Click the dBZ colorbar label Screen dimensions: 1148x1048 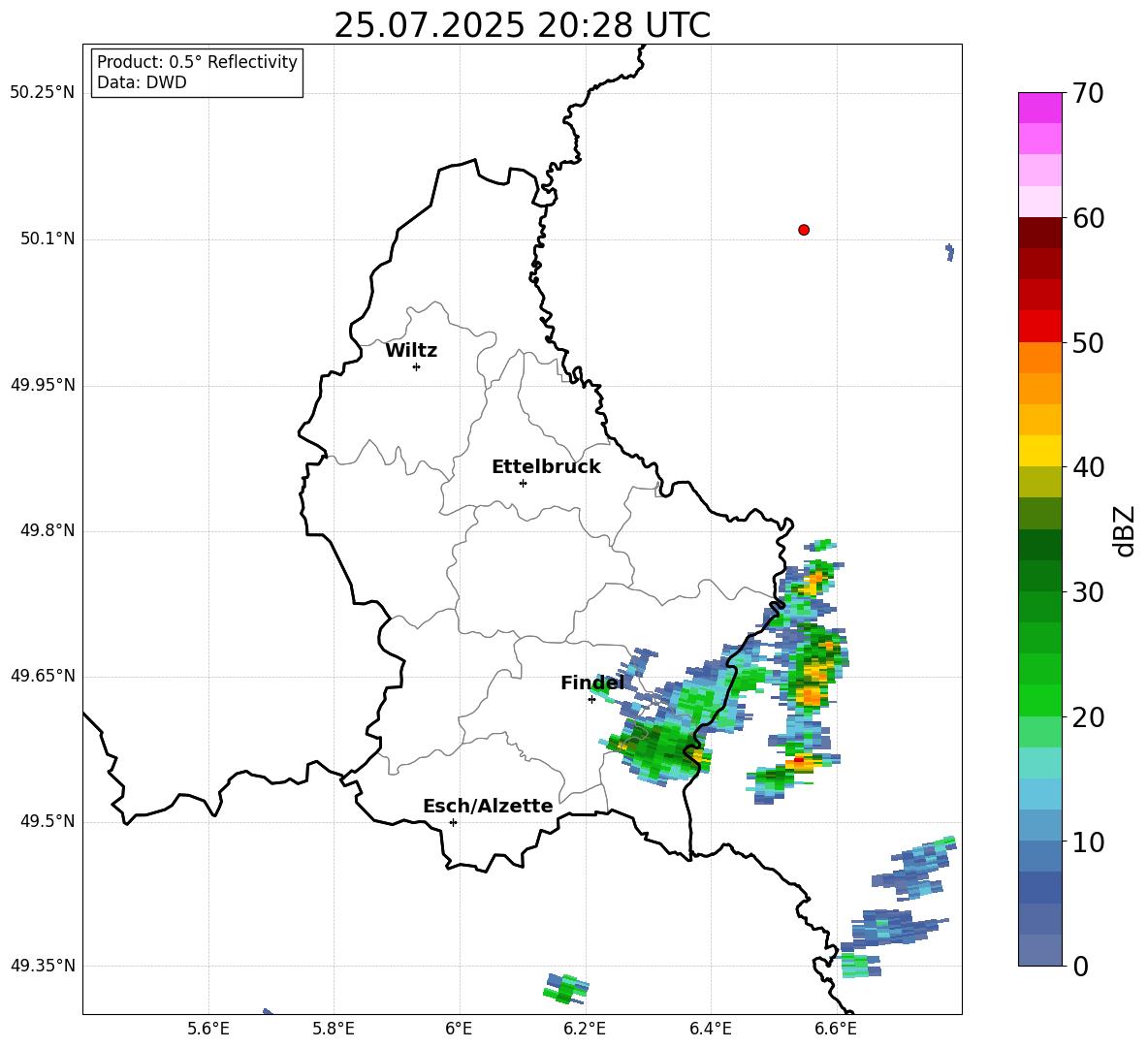pos(1126,530)
